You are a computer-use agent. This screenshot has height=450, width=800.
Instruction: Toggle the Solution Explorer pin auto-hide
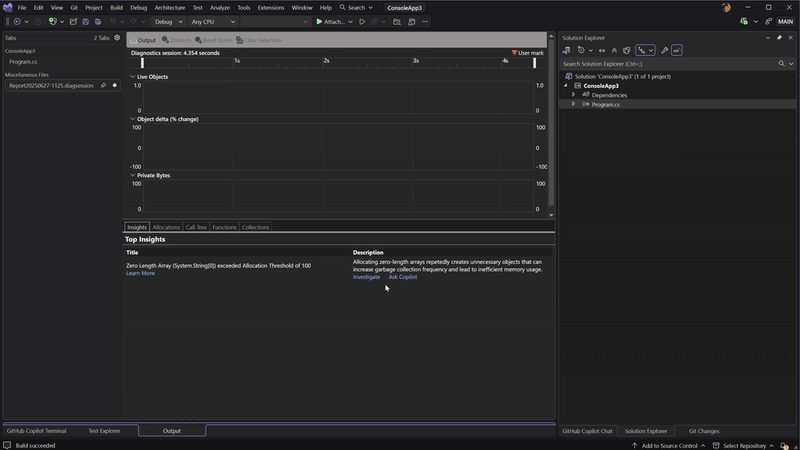pos(779,38)
